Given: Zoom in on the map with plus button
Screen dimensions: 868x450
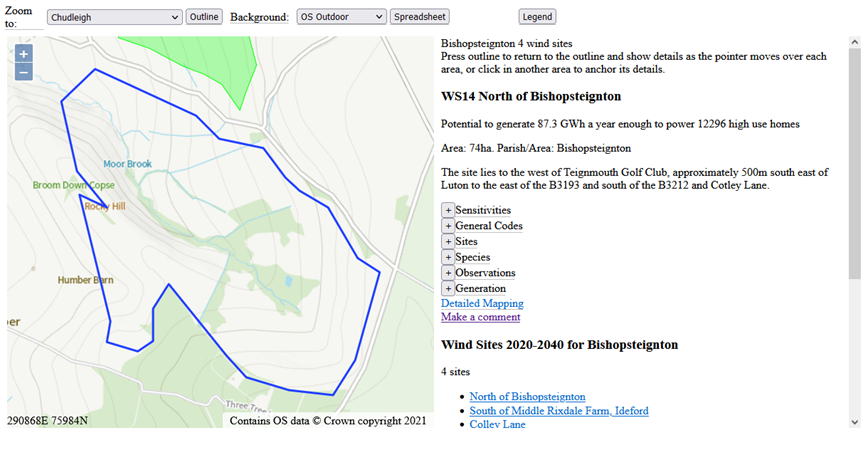Looking at the screenshot, I should (x=24, y=54).
